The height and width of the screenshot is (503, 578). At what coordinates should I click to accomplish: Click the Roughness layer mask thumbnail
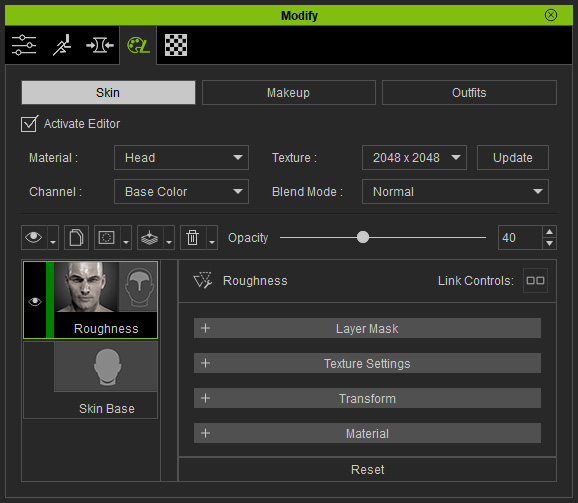tap(138, 287)
